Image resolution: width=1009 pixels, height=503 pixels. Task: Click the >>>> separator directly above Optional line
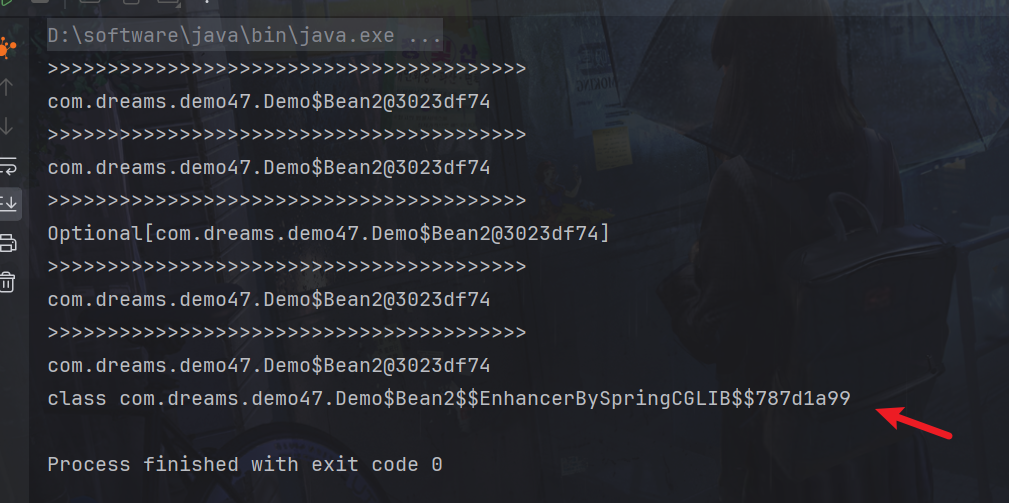pyautogui.click(x=286, y=201)
